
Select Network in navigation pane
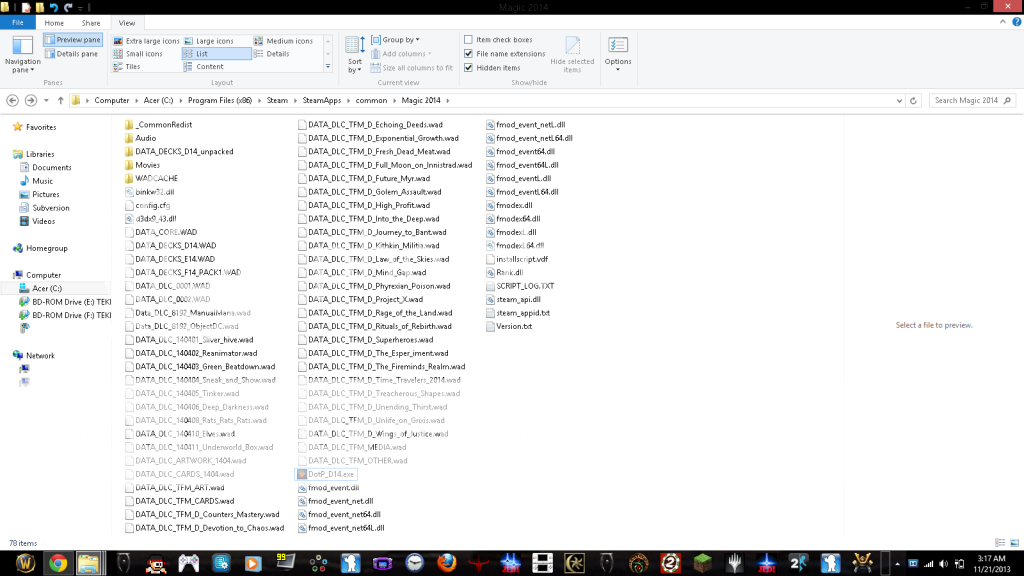(x=40, y=356)
